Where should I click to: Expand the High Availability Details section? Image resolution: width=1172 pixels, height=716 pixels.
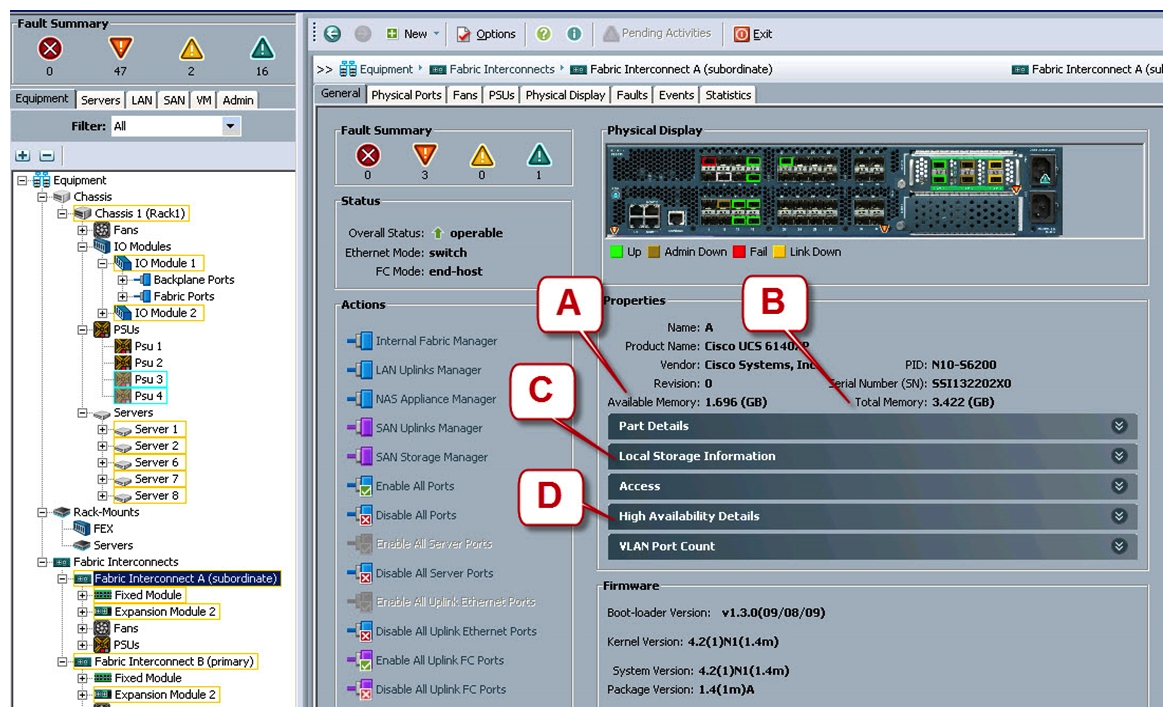[873, 516]
